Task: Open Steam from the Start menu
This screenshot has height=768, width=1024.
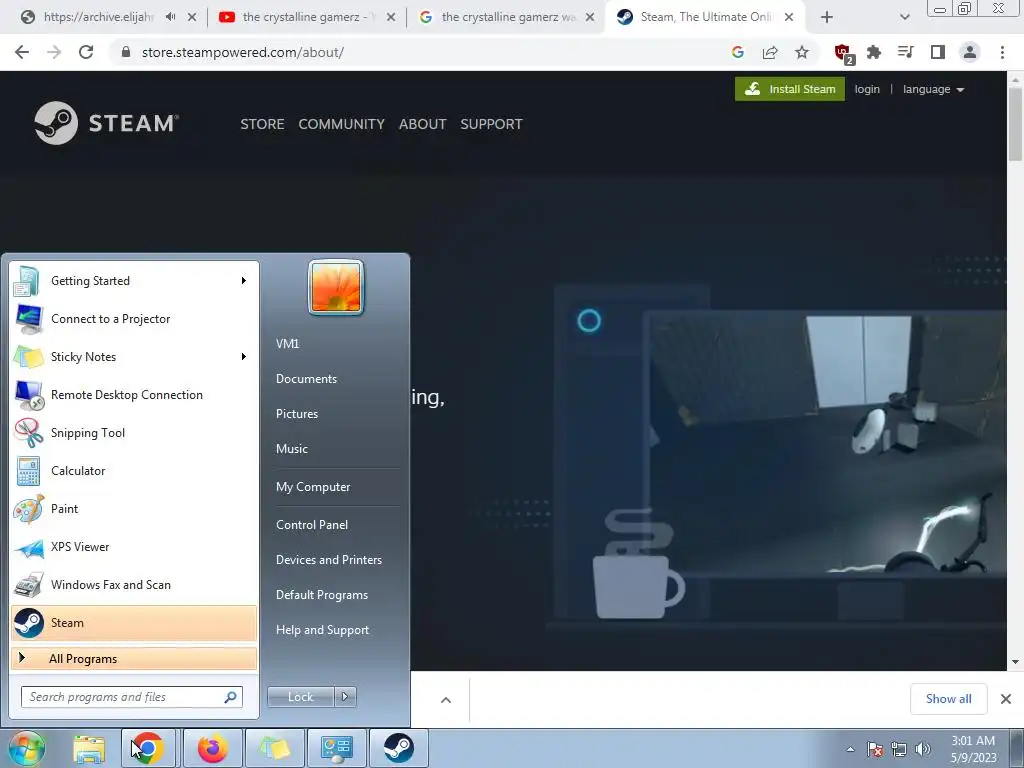Action: coord(134,622)
